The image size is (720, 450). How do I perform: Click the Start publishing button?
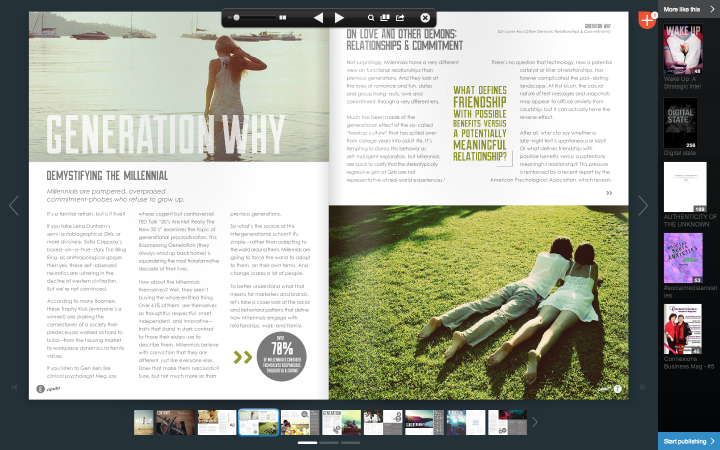pos(689,441)
